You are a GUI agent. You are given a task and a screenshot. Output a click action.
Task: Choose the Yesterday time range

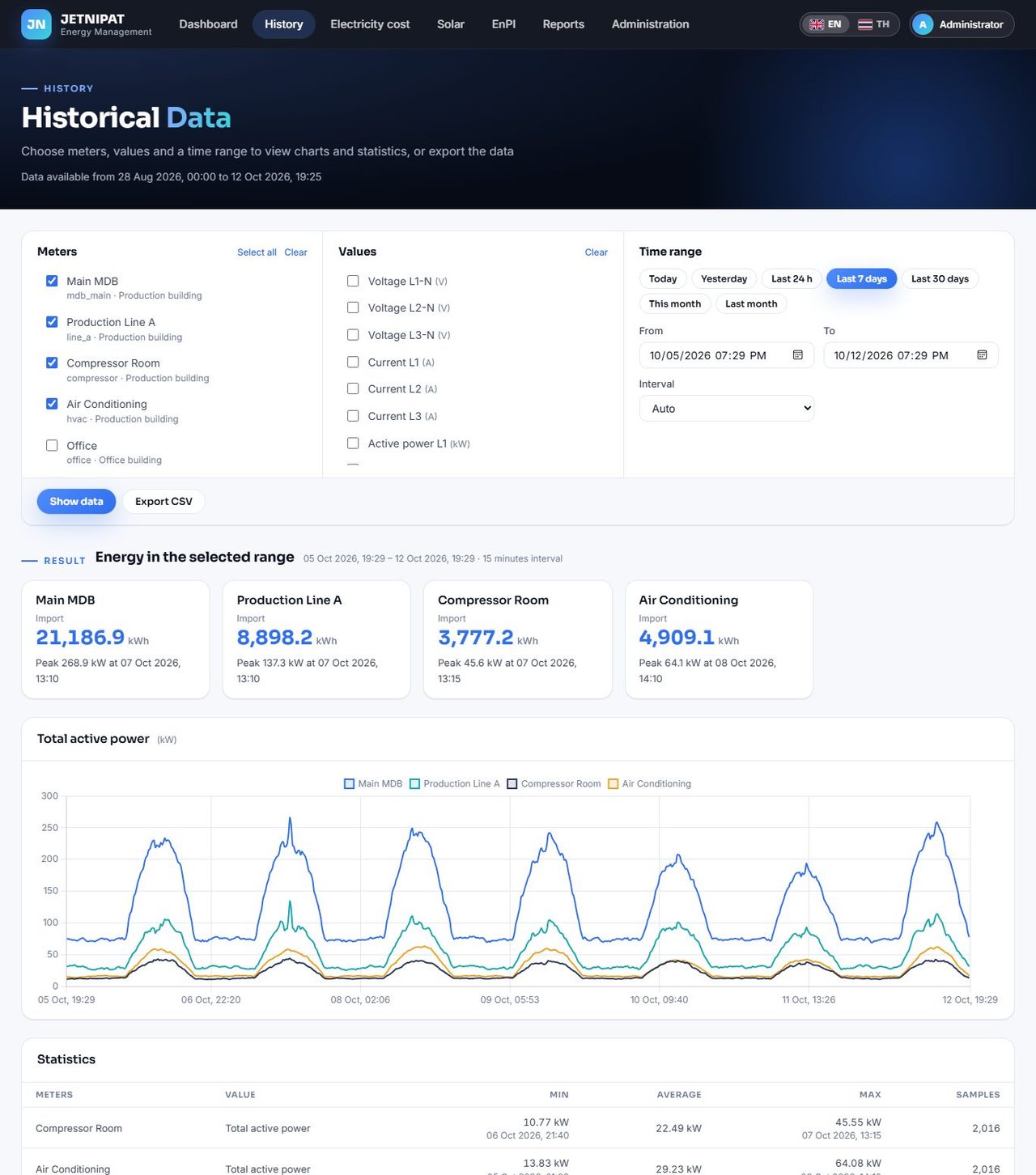tap(724, 279)
